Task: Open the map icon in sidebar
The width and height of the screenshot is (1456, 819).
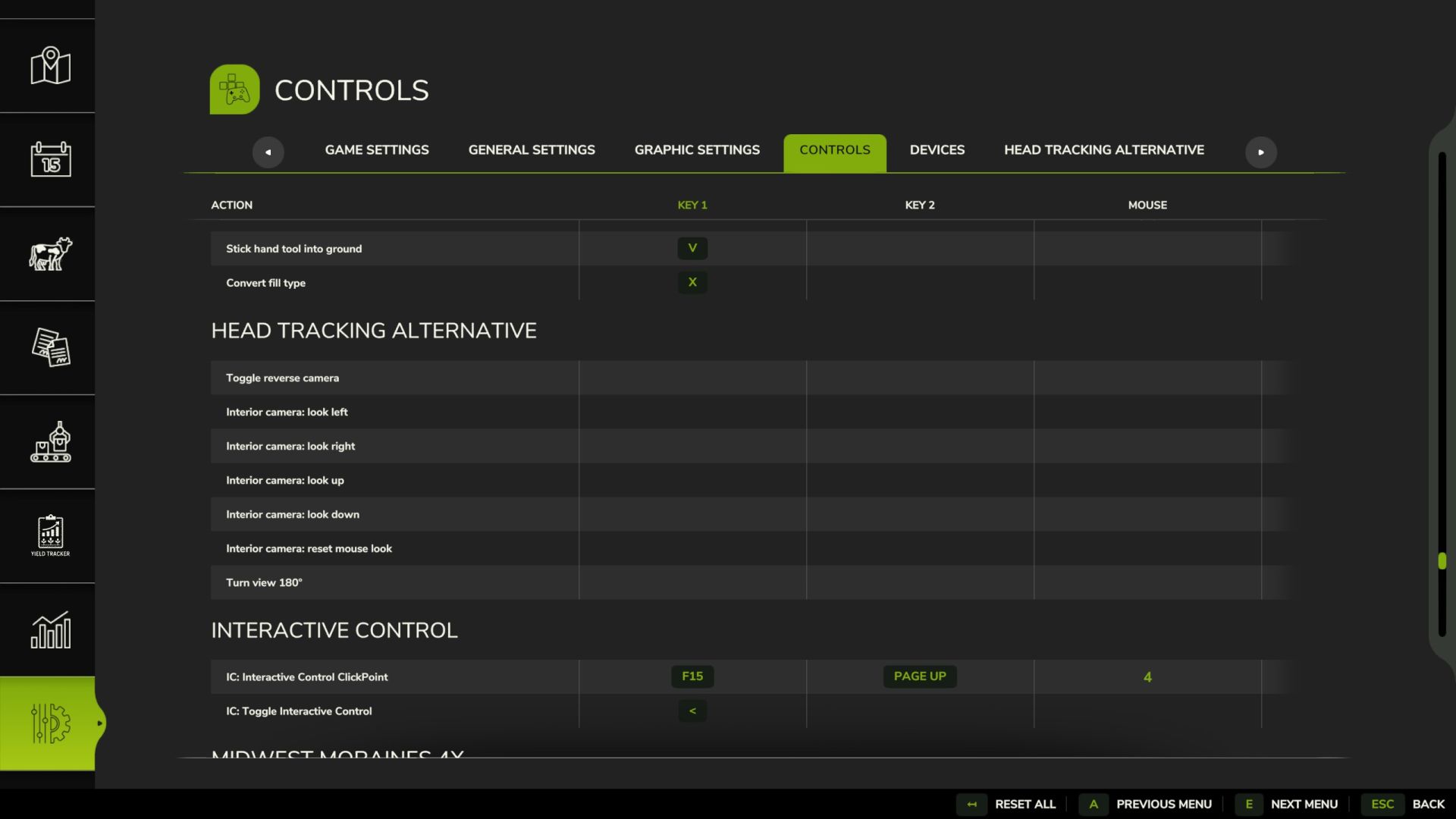Action: pyautogui.click(x=50, y=66)
